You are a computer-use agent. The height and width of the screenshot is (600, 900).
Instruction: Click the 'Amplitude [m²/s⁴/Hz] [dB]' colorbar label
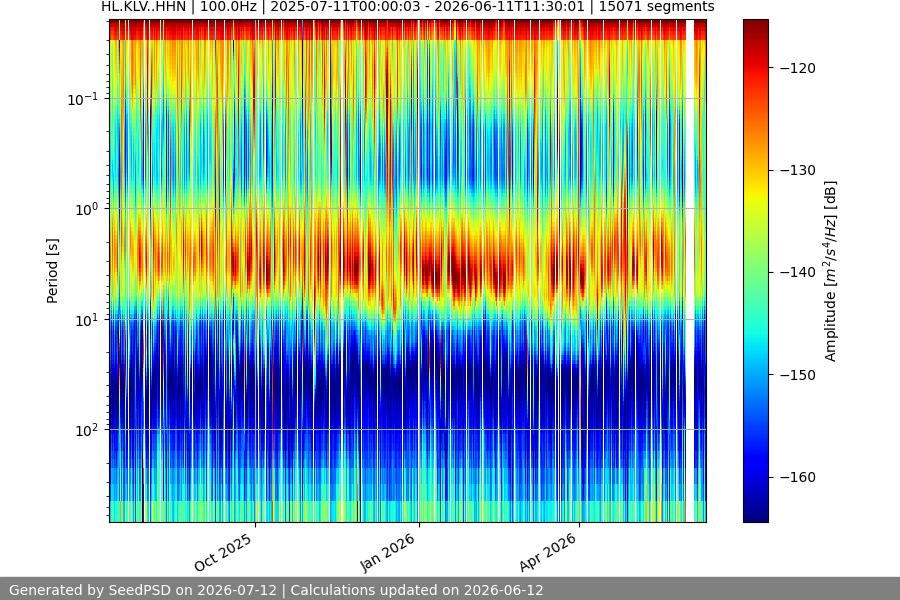pyautogui.click(x=831, y=271)
